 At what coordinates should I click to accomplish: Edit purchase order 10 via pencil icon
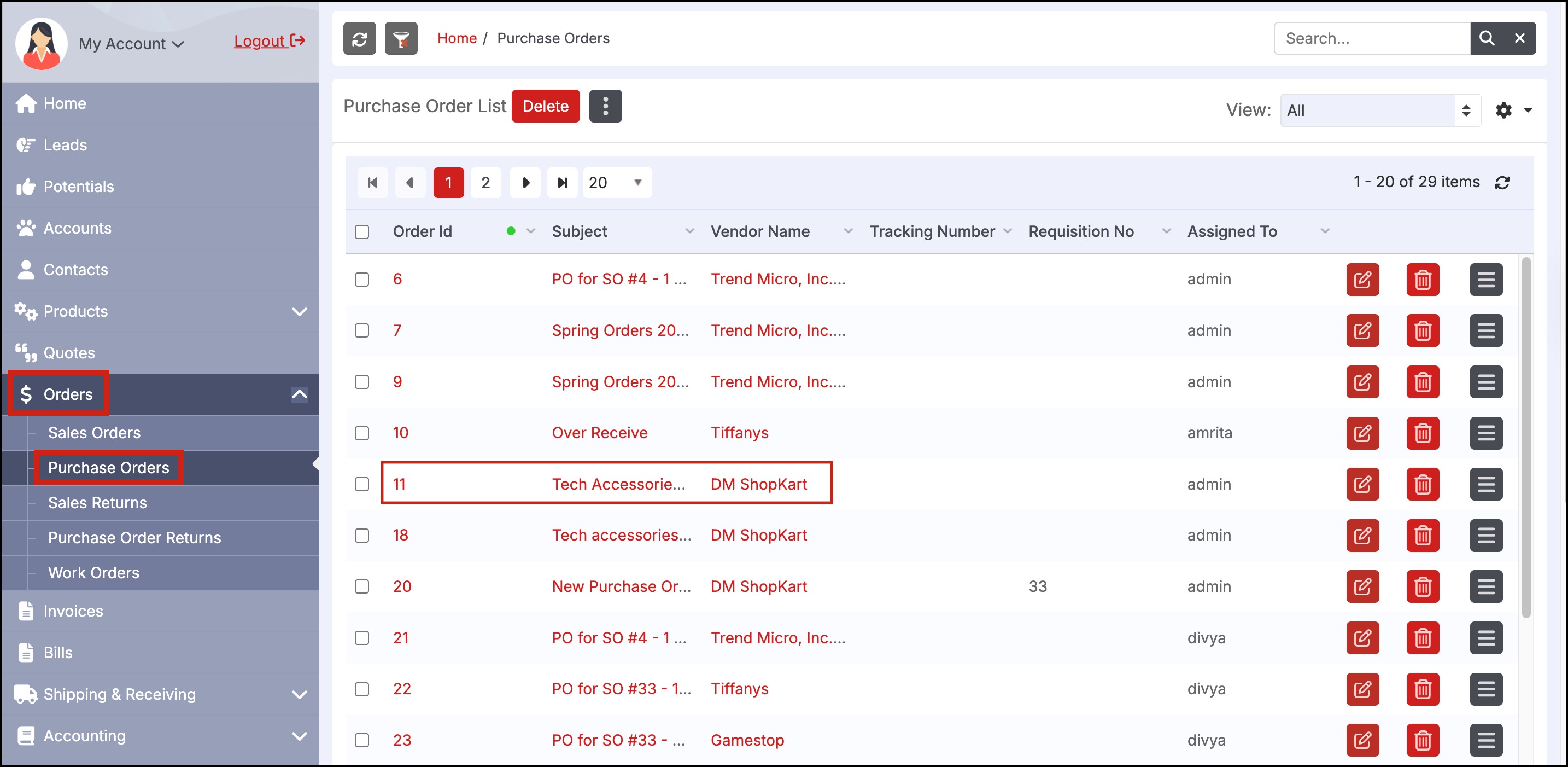(1362, 433)
